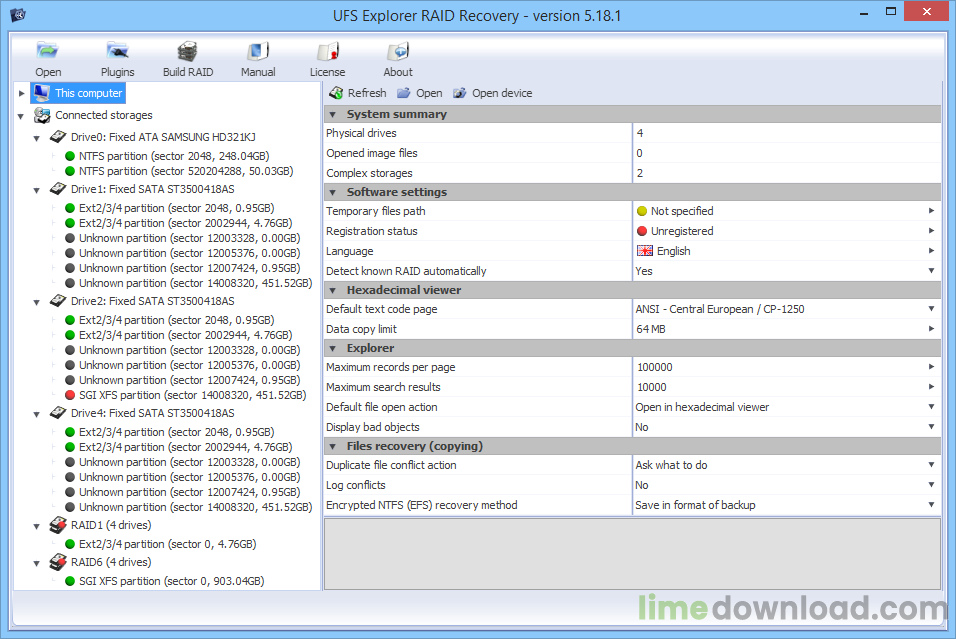Open Duplicate file conflict action dropdown
The height and width of the screenshot is (639, 956).
[931, 465]
